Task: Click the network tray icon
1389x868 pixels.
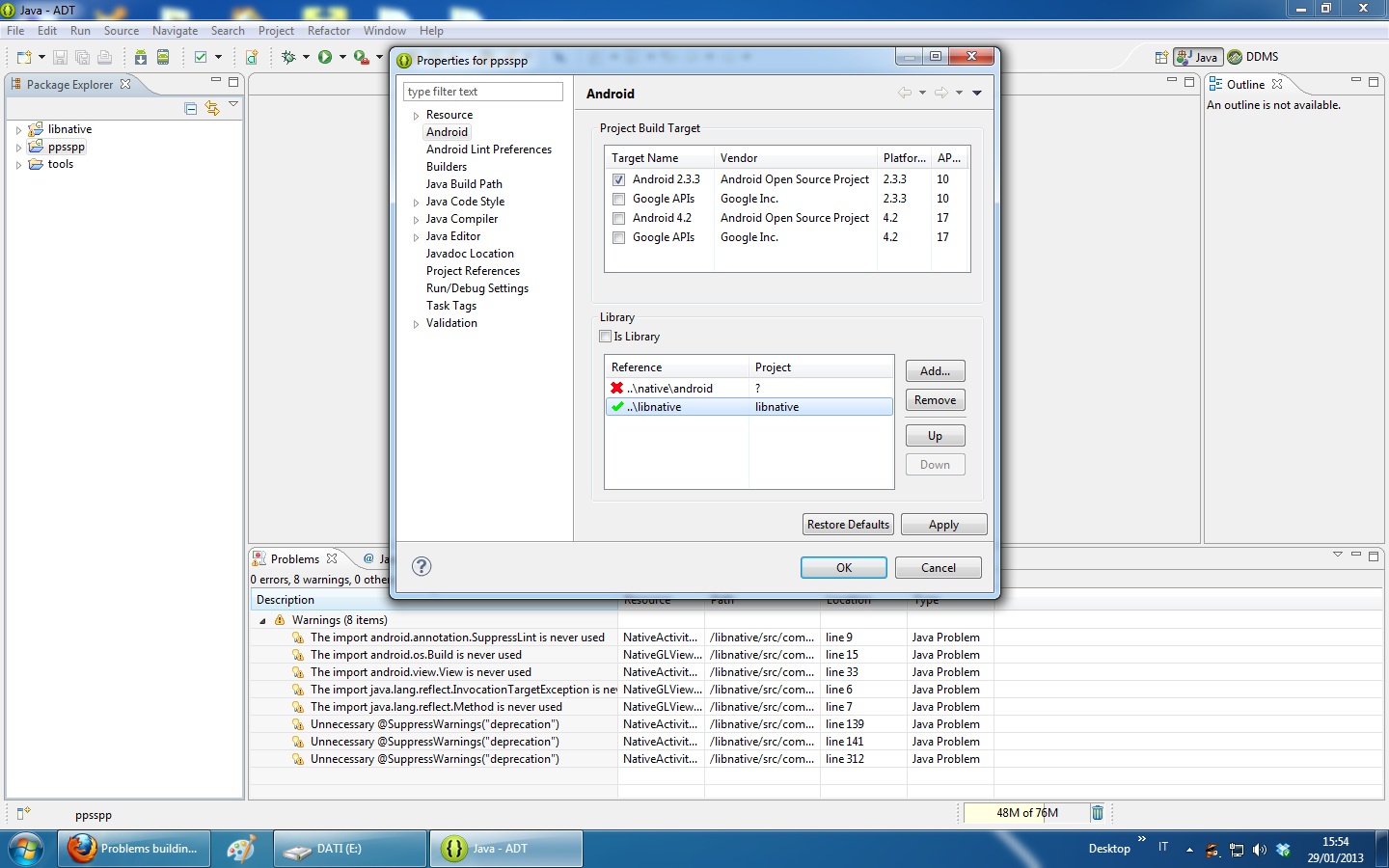Action: (x=1236, y=850)
